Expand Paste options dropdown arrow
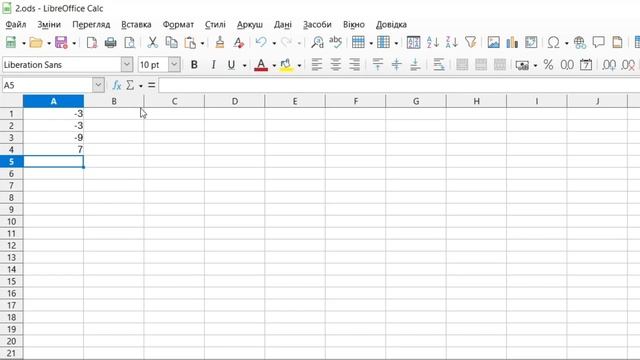Viewport: 640px width, 360px height. point(202,42)
